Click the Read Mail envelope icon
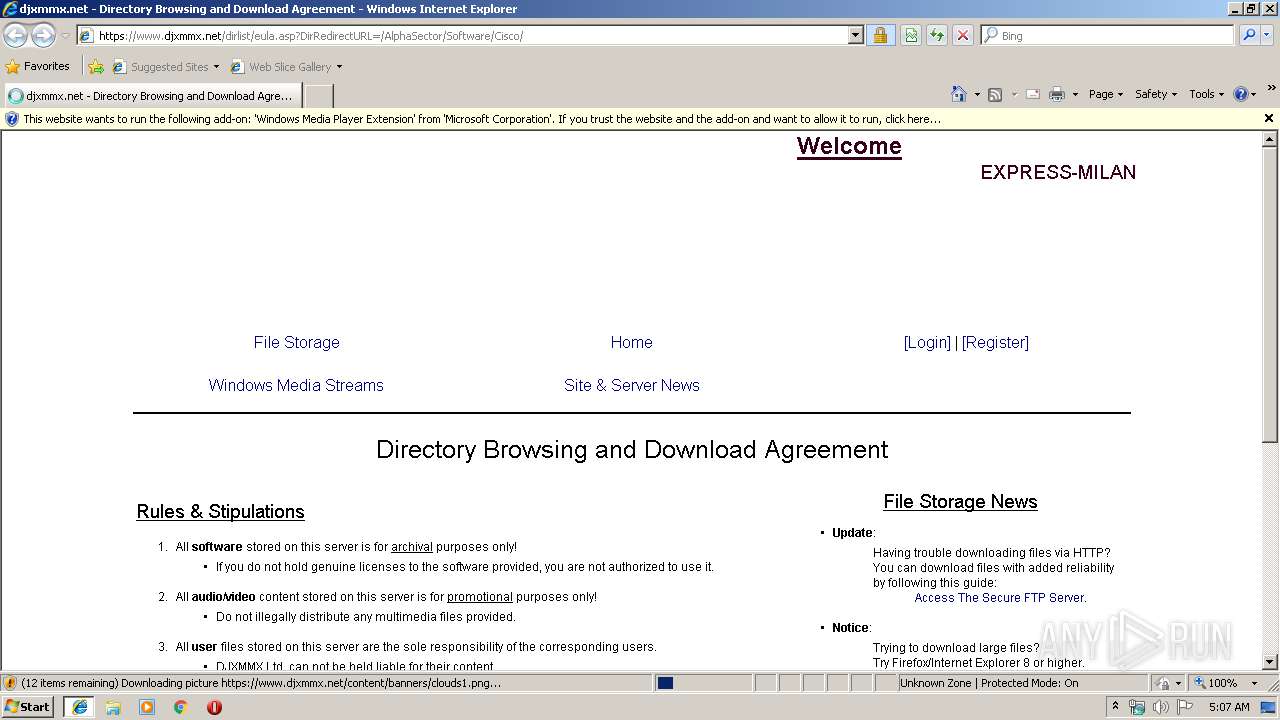 coord(1033,94)
